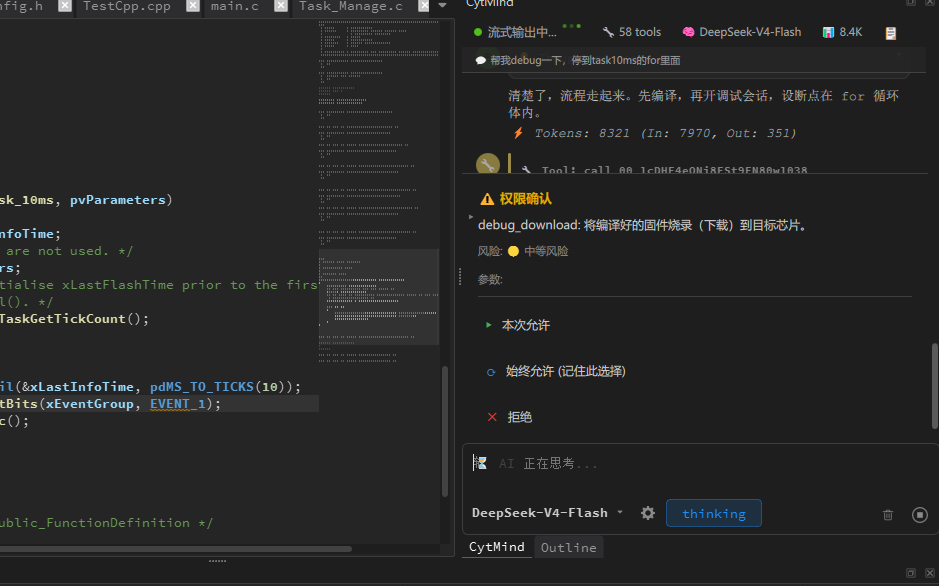Close the Task_Manage.c tab

pyautogui.click(x=423, y=6)
